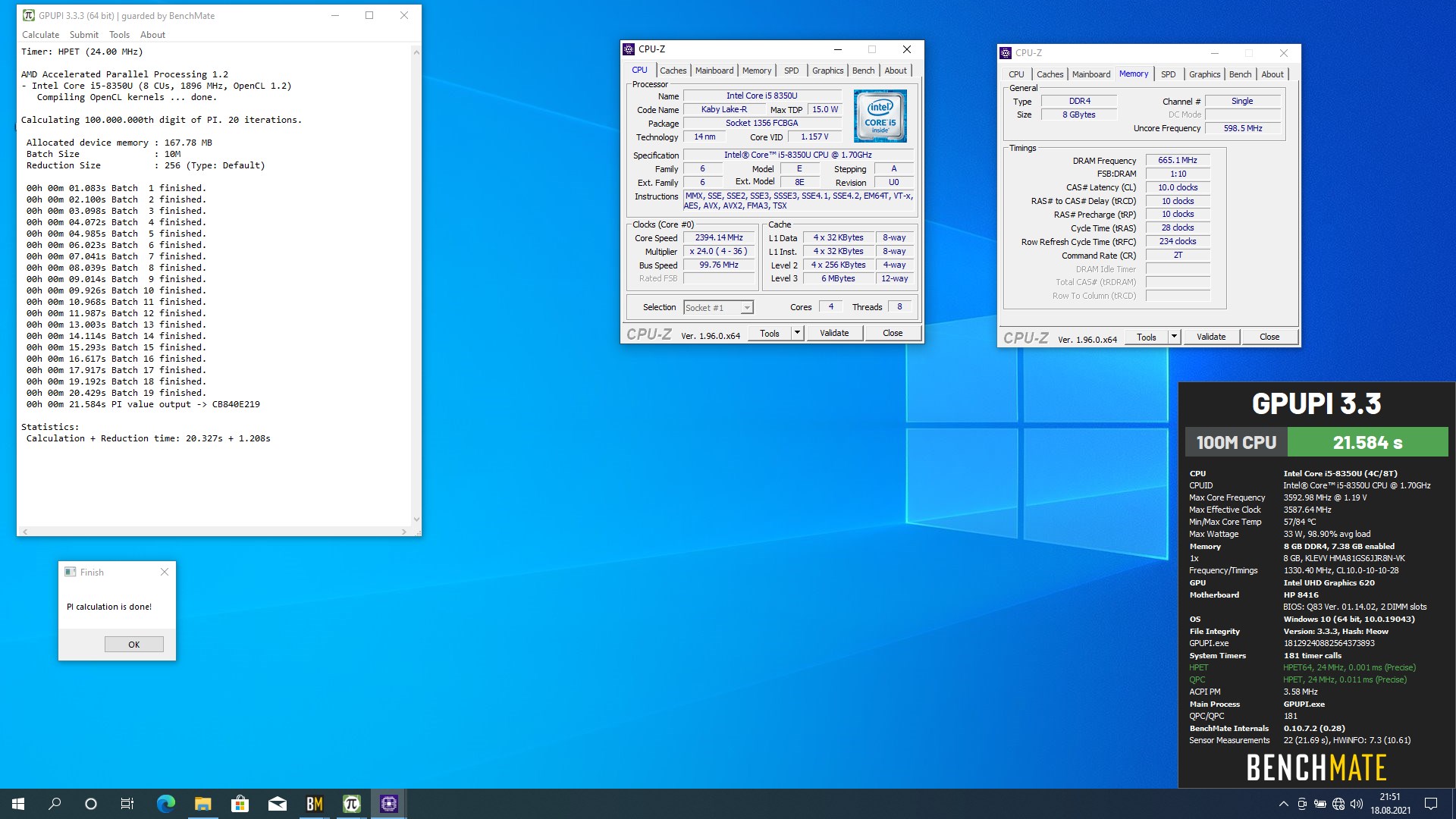Open Windows Start menu

pyautogui.click(x=18, y=804)
